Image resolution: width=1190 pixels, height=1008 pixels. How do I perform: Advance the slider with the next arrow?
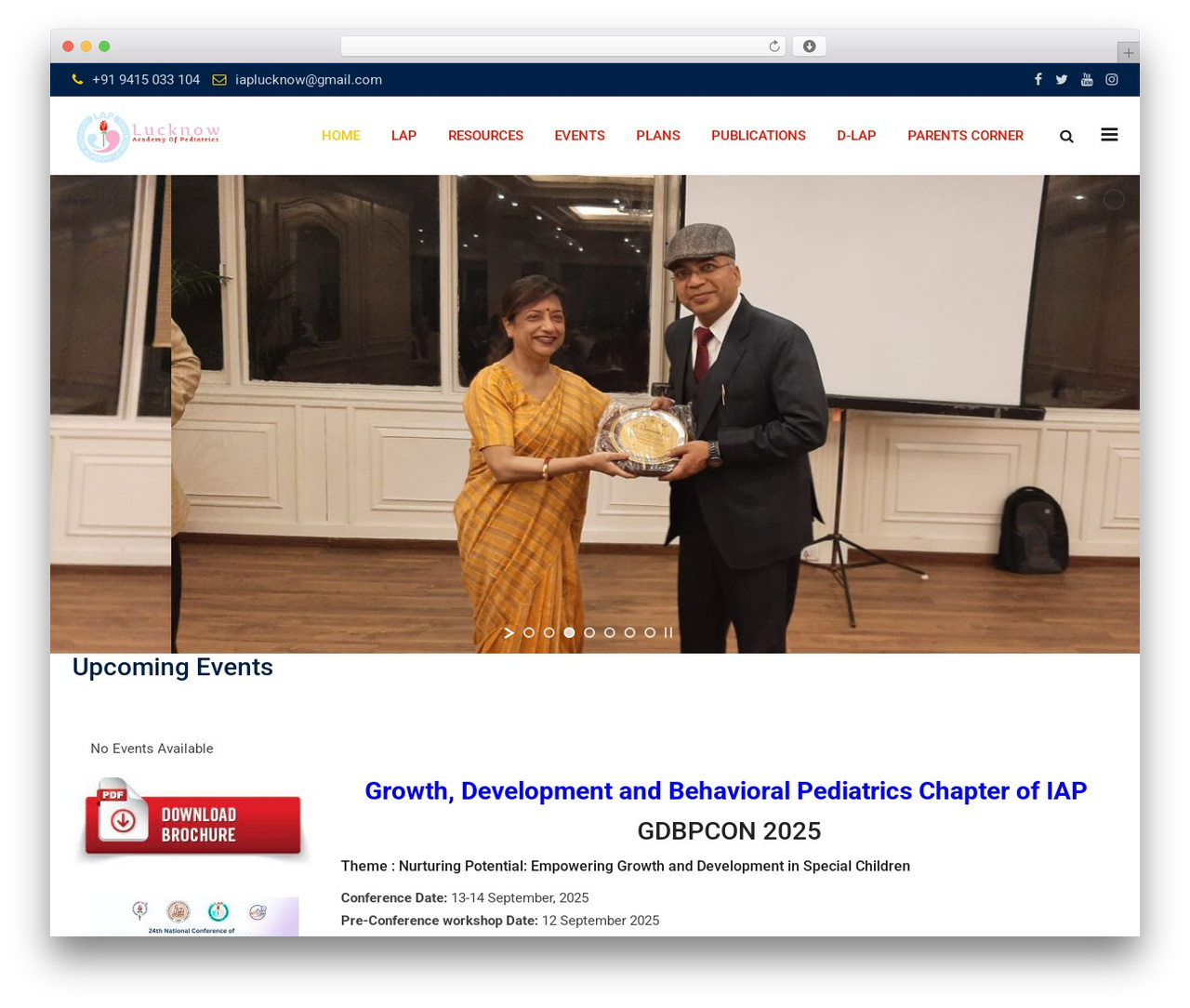click(509, 632)
